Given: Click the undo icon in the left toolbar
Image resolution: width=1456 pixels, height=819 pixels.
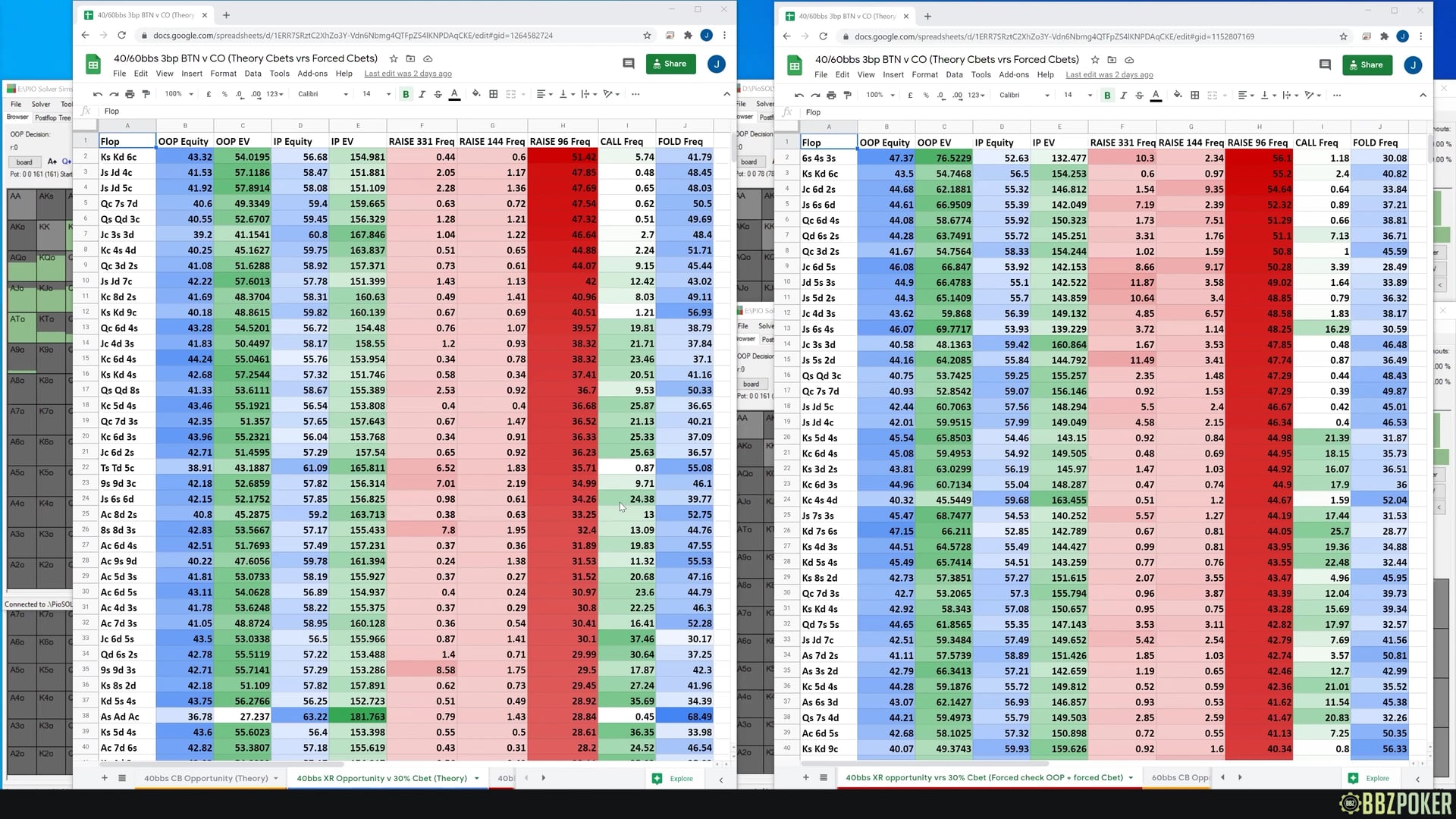Looking at the screenshot, I should (97, 94).
